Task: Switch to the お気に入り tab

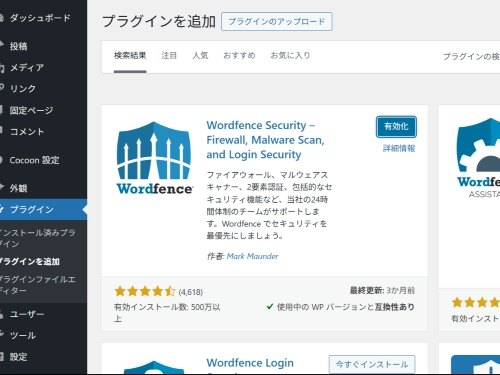Action: [290, 56]
